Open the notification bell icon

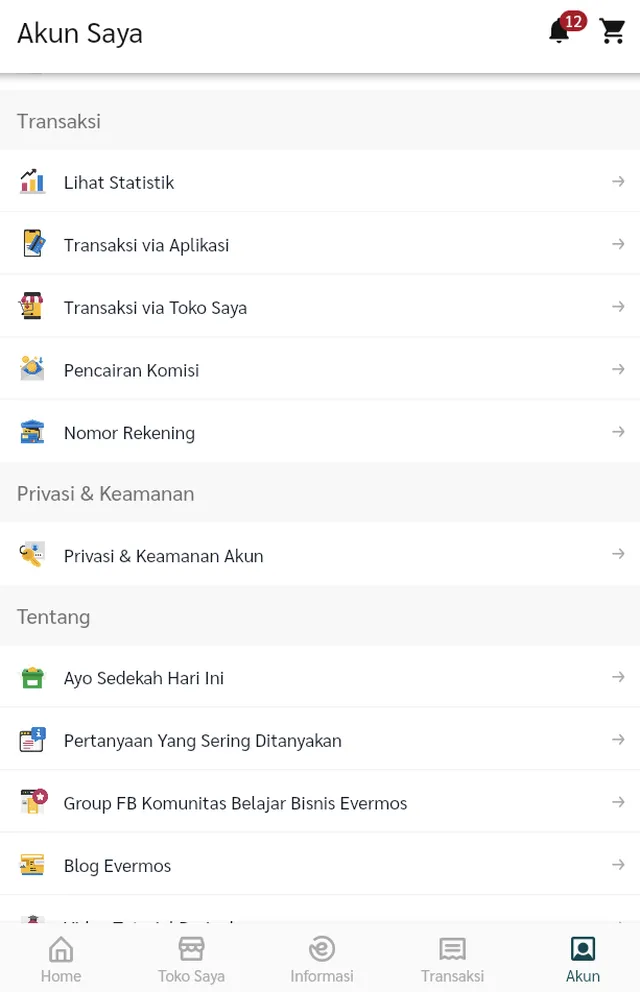click(x=558, y=31)
